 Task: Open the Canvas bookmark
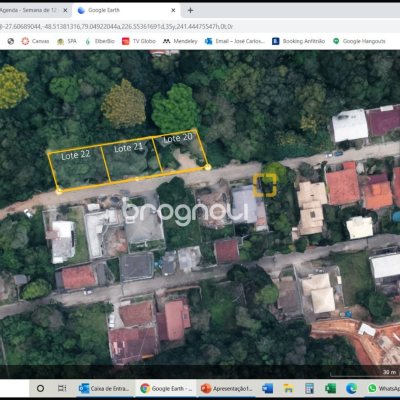[35, 41]
